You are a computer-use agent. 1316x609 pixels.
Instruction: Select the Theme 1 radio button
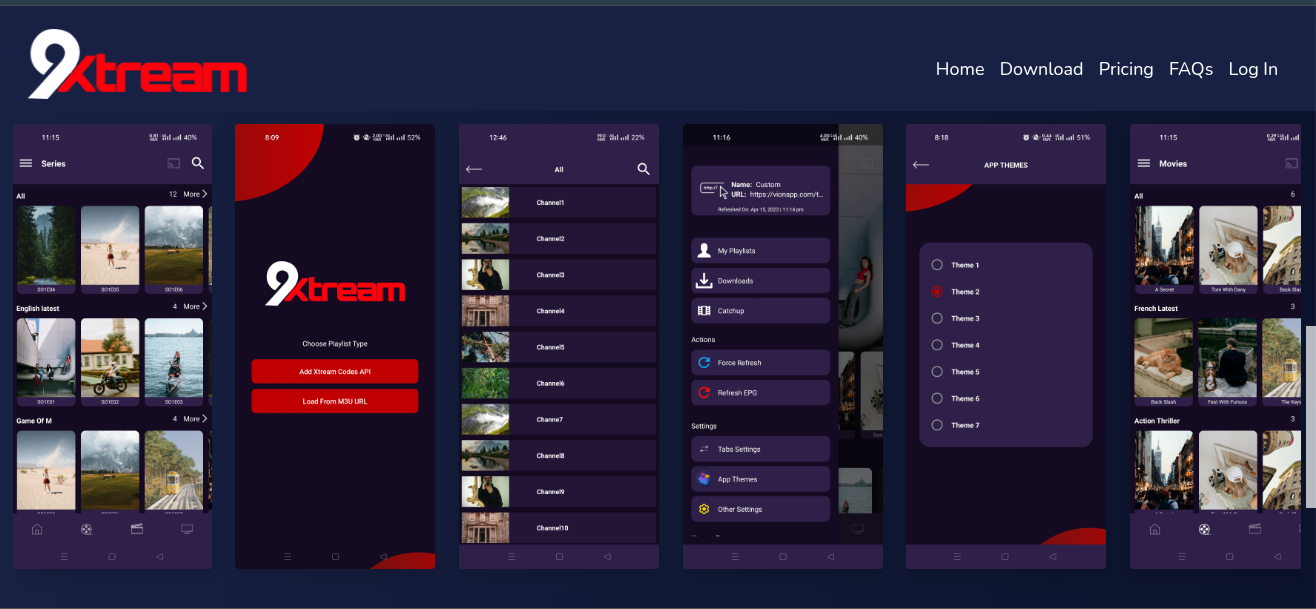tap(937, 265)
